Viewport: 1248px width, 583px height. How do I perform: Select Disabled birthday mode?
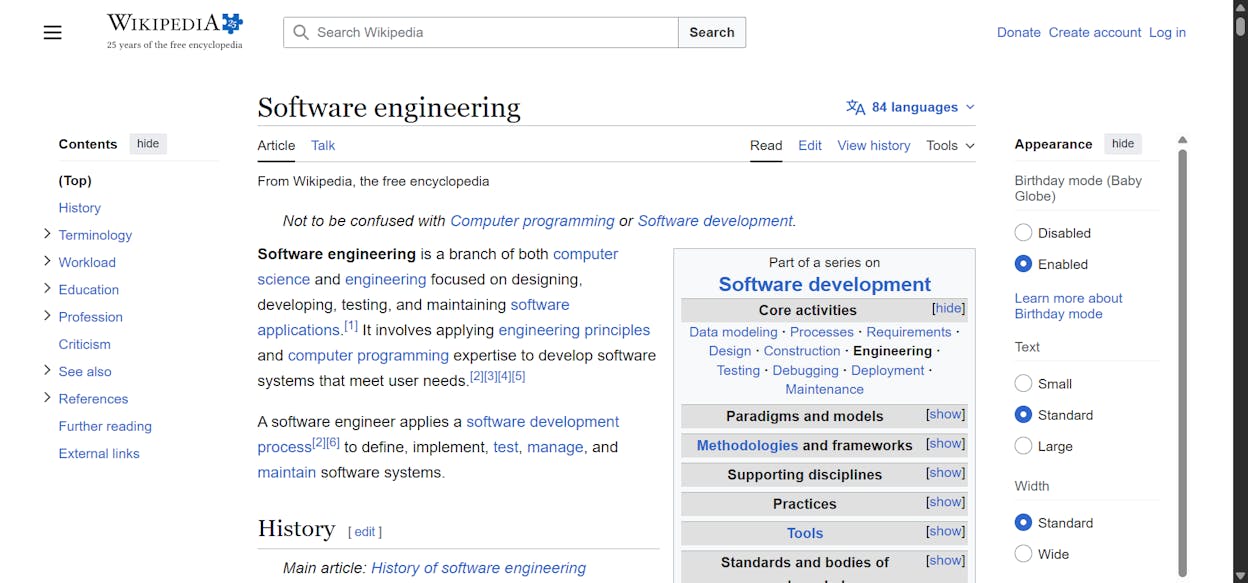(1023, 233)
